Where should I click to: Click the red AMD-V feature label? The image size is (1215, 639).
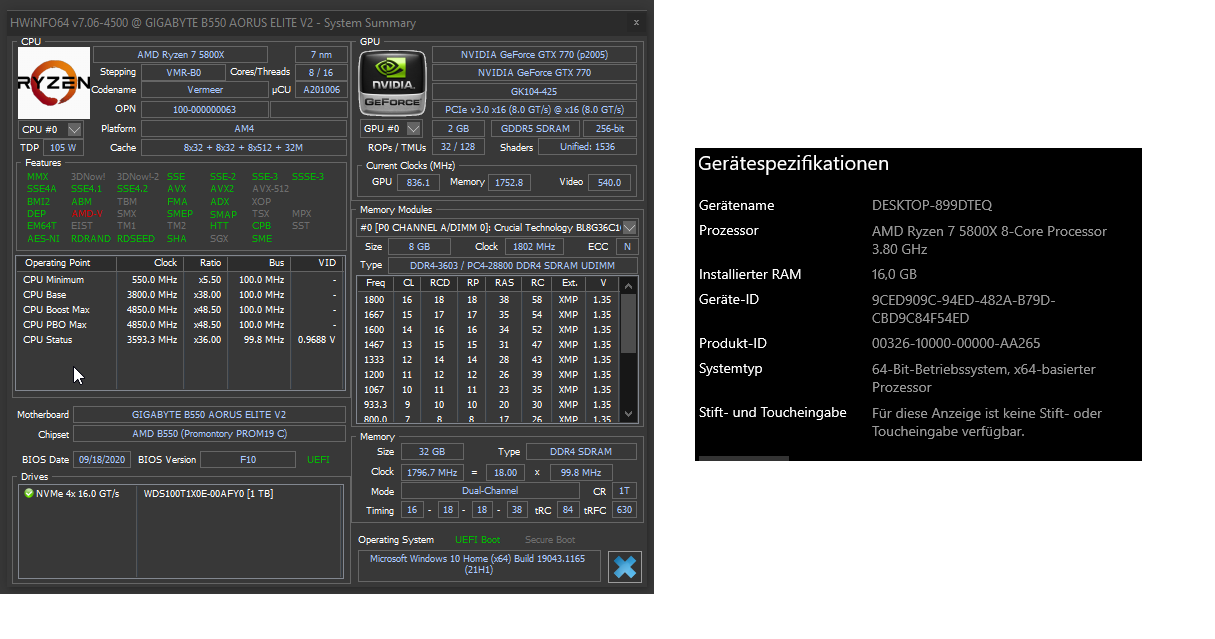coord(87,214)
